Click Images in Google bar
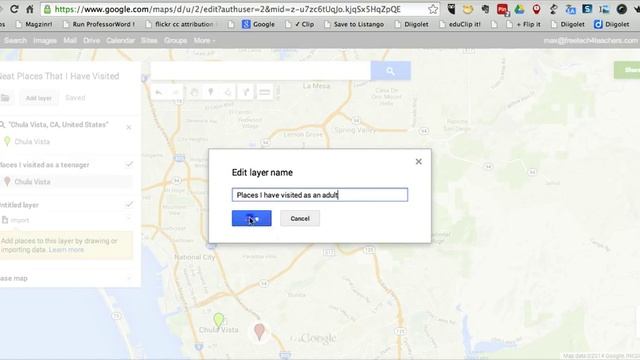 [x=45, y=40]
